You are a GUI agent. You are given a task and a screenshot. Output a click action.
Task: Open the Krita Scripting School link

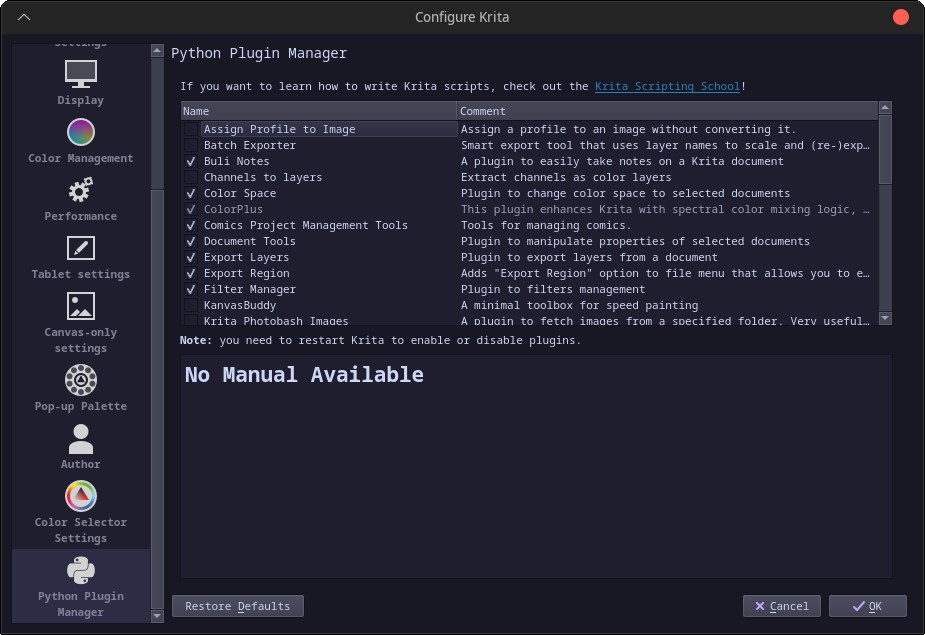click(667, 87)
